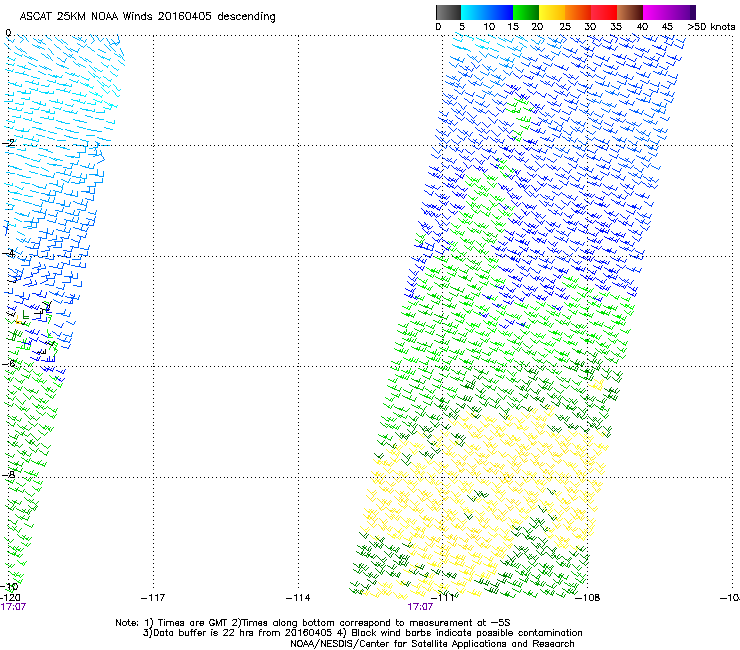
Task: Click the gray 0-5 knots legend segment
Action: (x=448, y=12)
